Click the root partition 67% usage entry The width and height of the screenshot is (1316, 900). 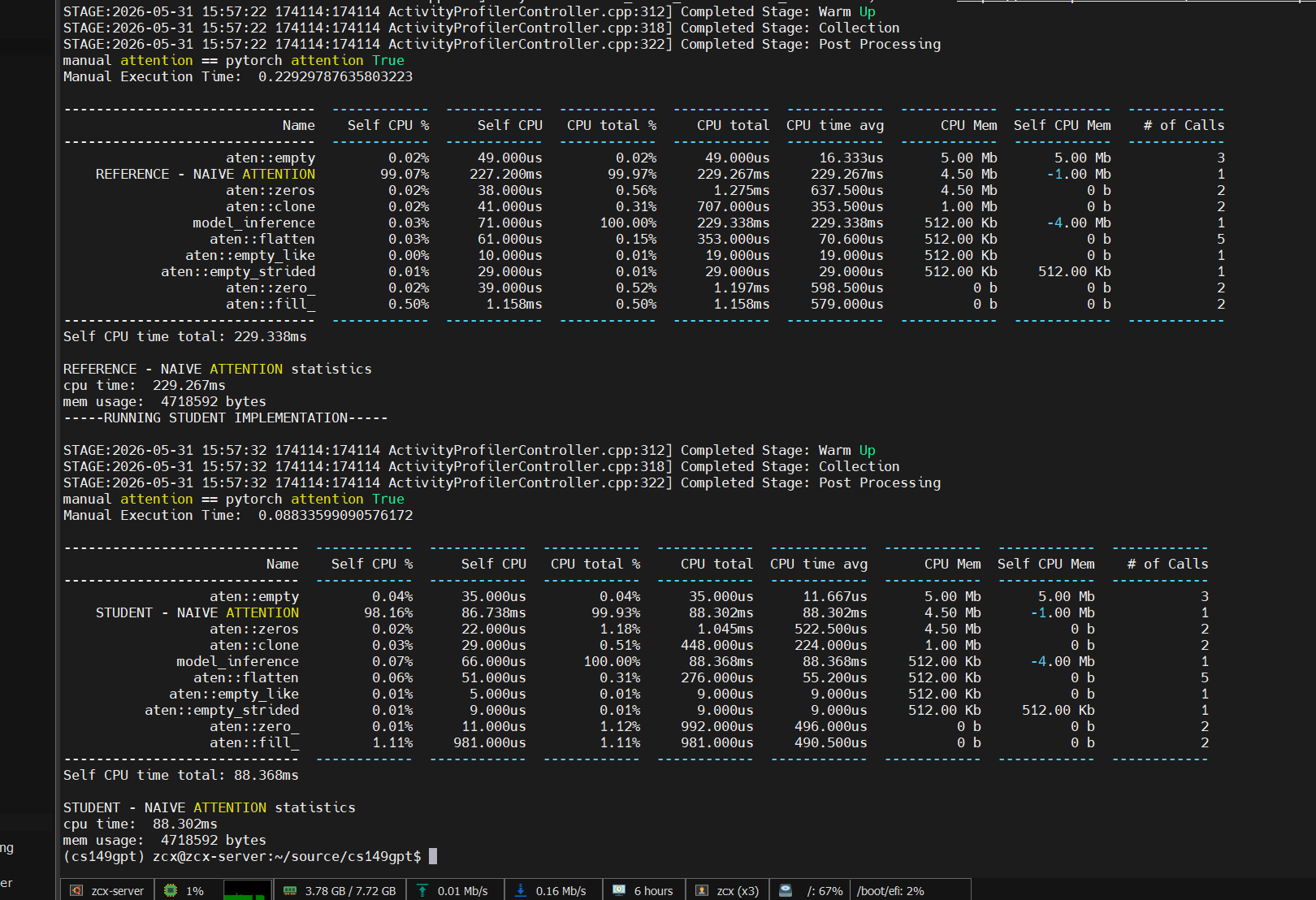pyautogui.click(x=825, y=891)
